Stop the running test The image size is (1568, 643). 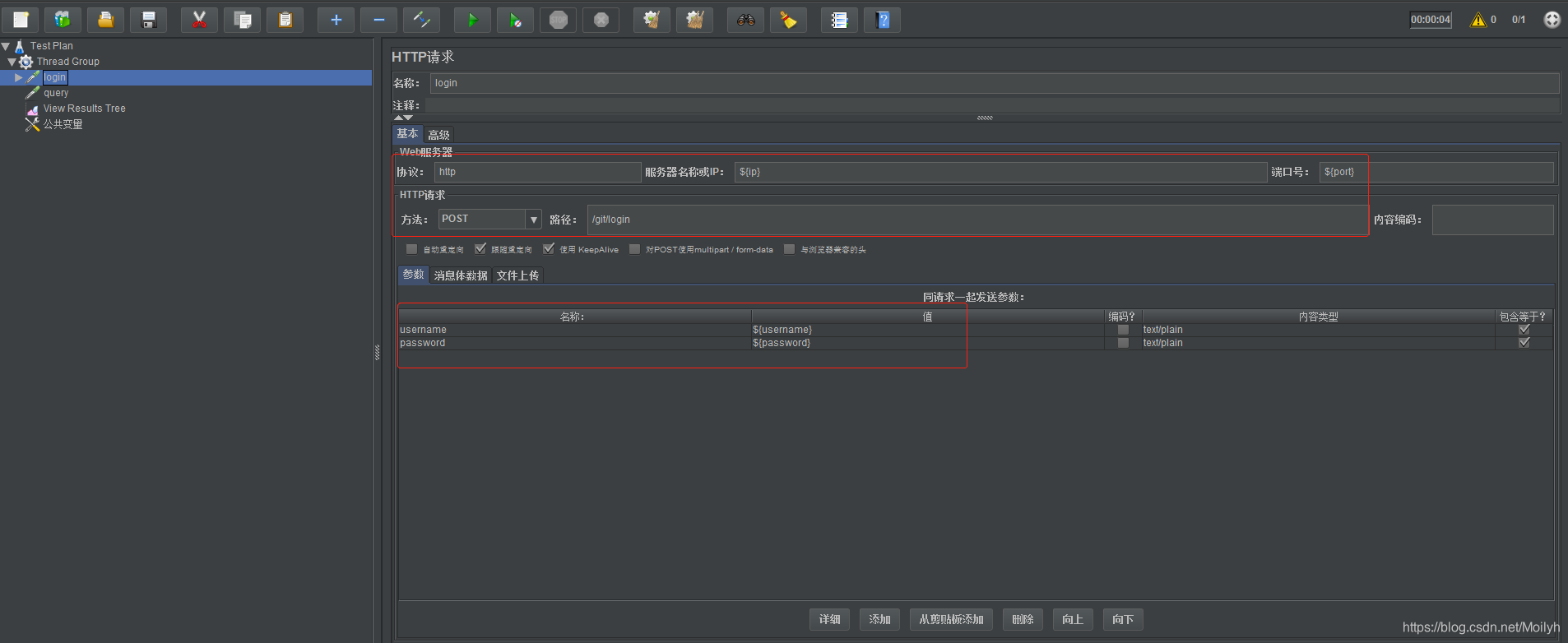point(559,20)
